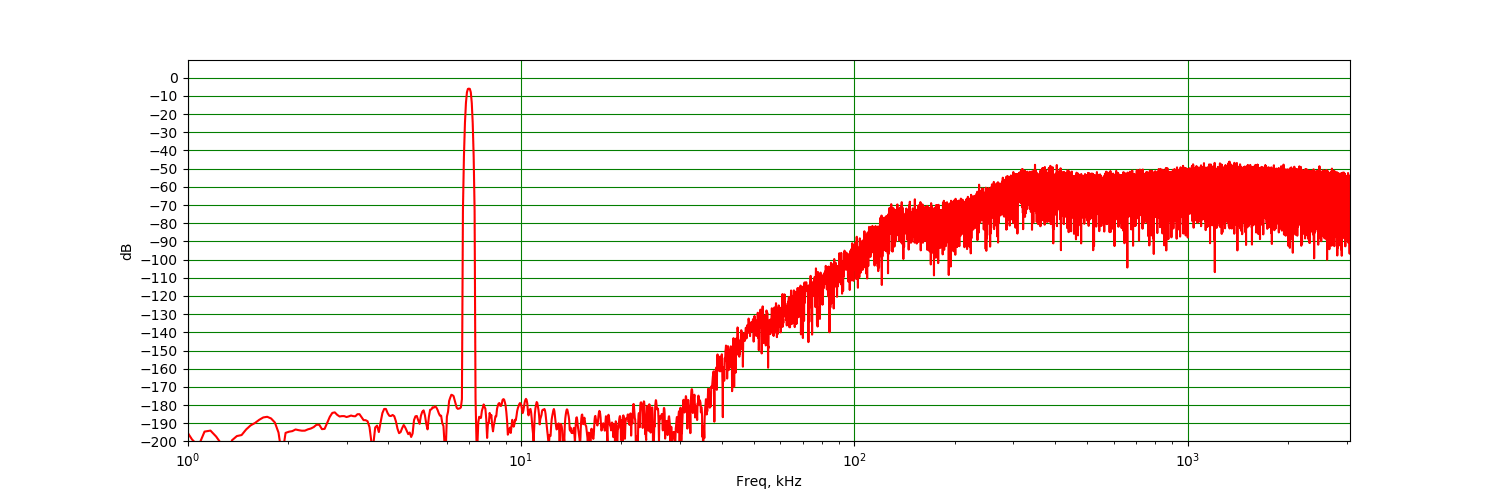The image size is (1500, 496).
Task: Click the y-axis tick label '−120'
Action: point(160,296)
